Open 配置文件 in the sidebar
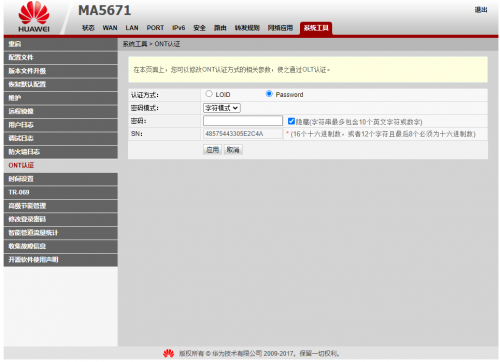This screenshot has width=500, height=362. pos(61,57)
